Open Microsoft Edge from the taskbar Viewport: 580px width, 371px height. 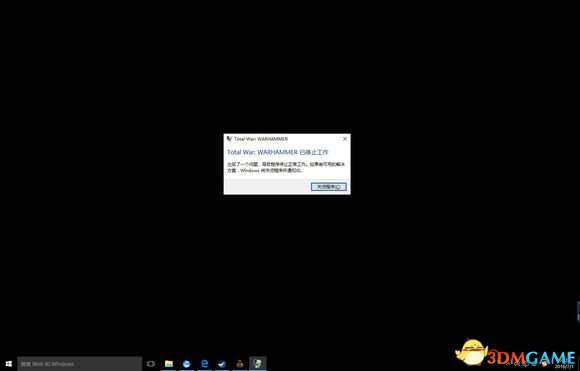coord(204,364)
